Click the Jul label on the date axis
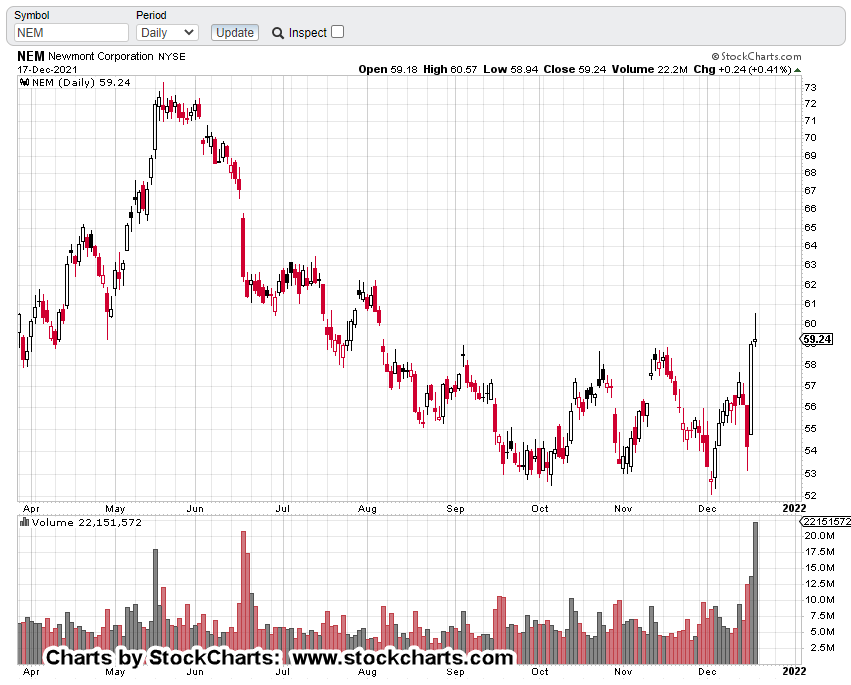The width and height of the screenshot is (851, 685). click(x=283, y=508)
